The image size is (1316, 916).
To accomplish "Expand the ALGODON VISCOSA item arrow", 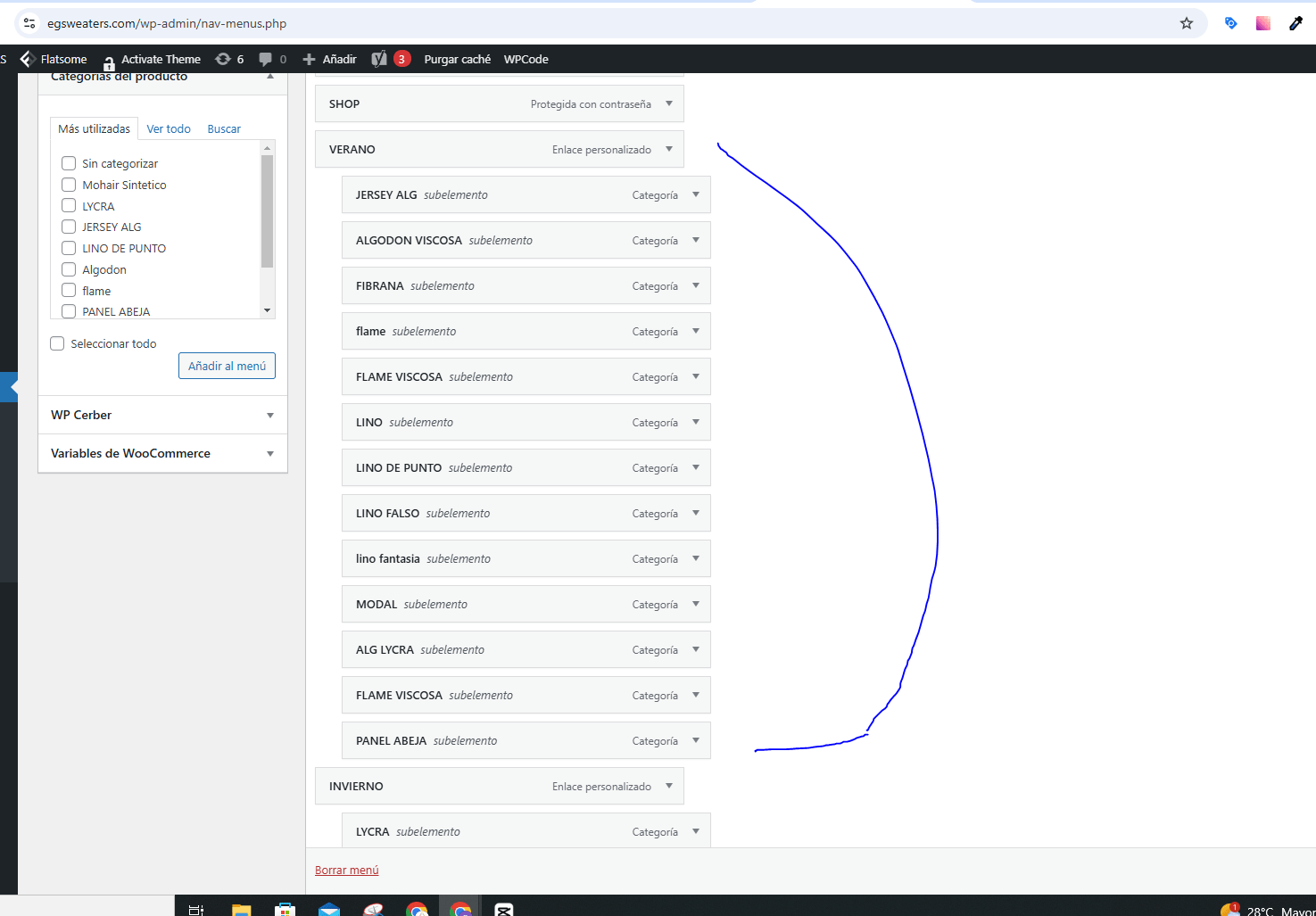I will click(x=696, y=240).
